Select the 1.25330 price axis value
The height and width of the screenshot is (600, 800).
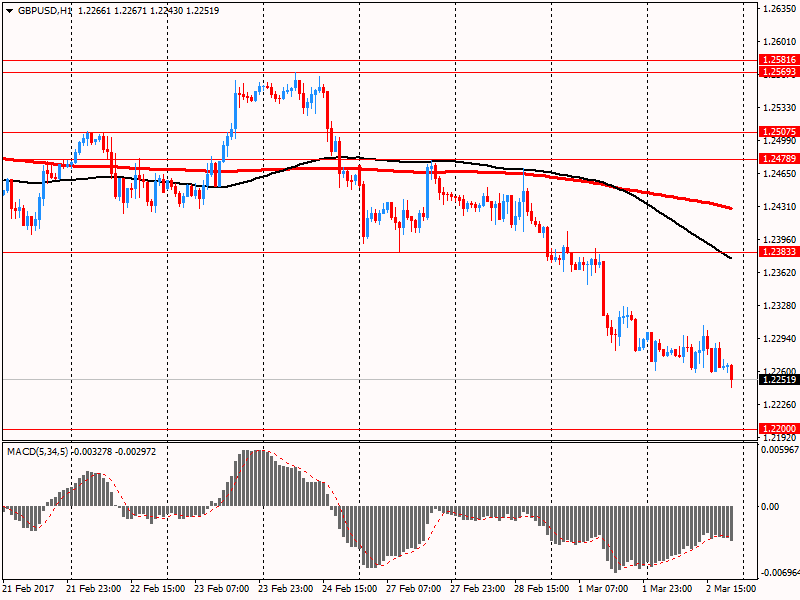(780, 108)
